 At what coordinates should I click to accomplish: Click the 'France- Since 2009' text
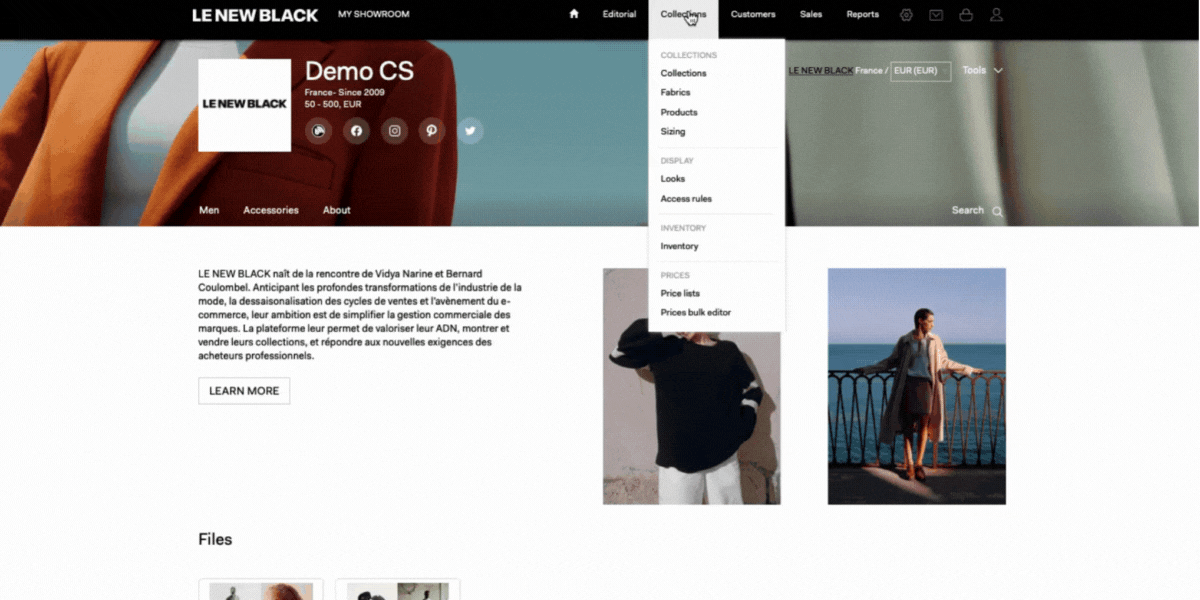click(344, 92)
